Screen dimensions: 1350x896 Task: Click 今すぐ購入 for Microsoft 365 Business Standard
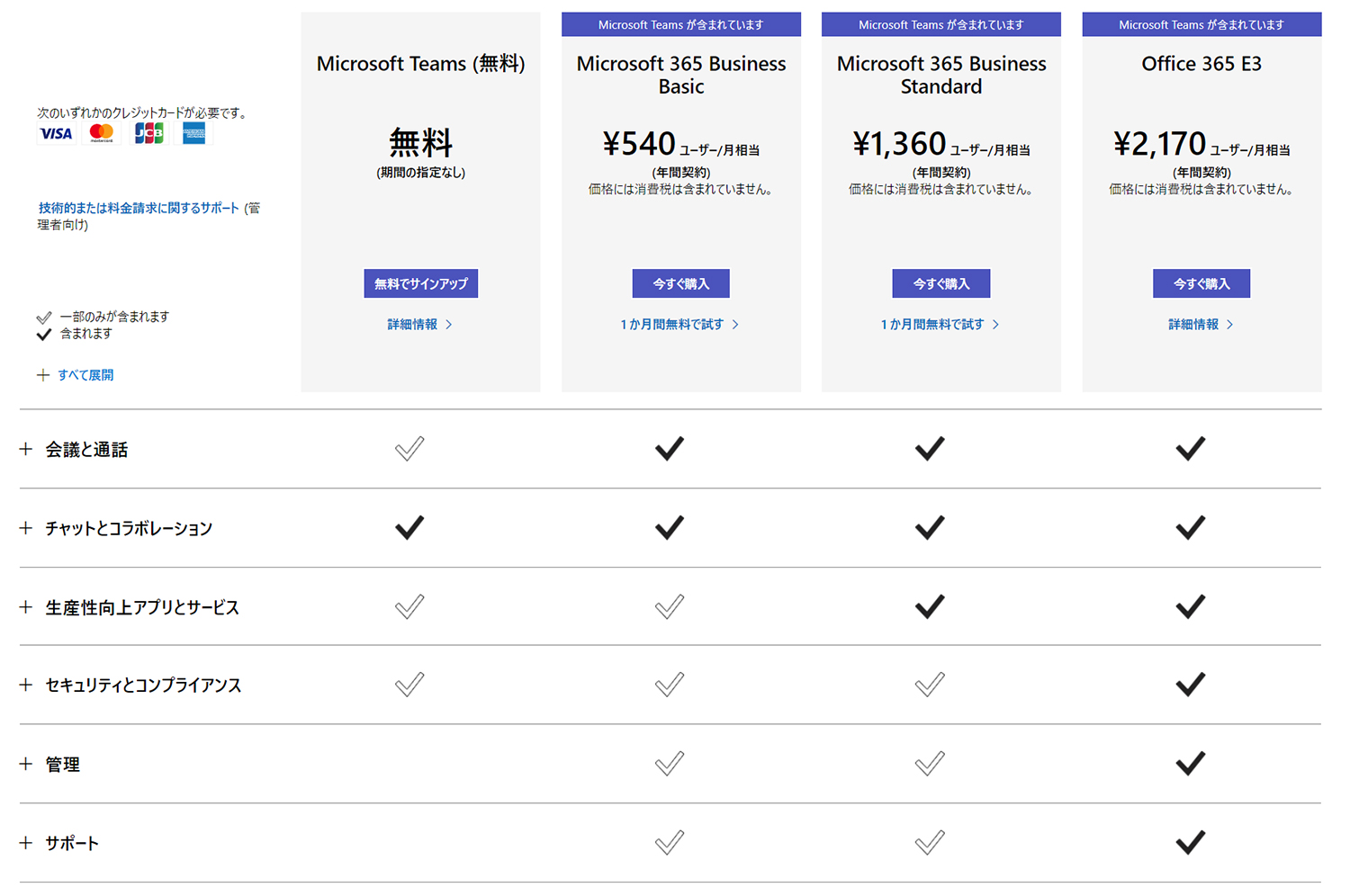point(941,283)
